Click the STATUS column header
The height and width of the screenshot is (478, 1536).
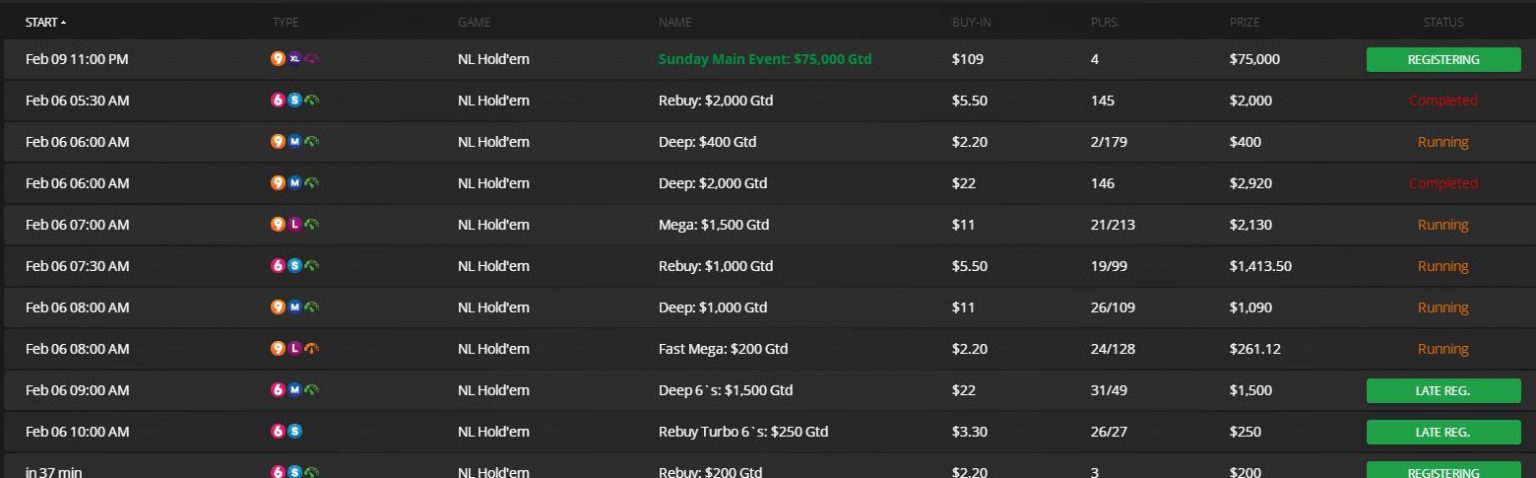[1442, 22]
